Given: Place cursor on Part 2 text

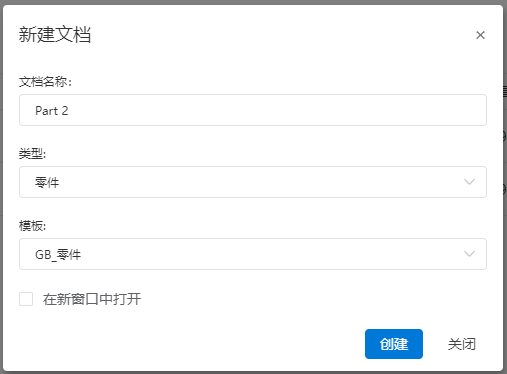Looking at the screenshot, I should (x=52, y=111).
